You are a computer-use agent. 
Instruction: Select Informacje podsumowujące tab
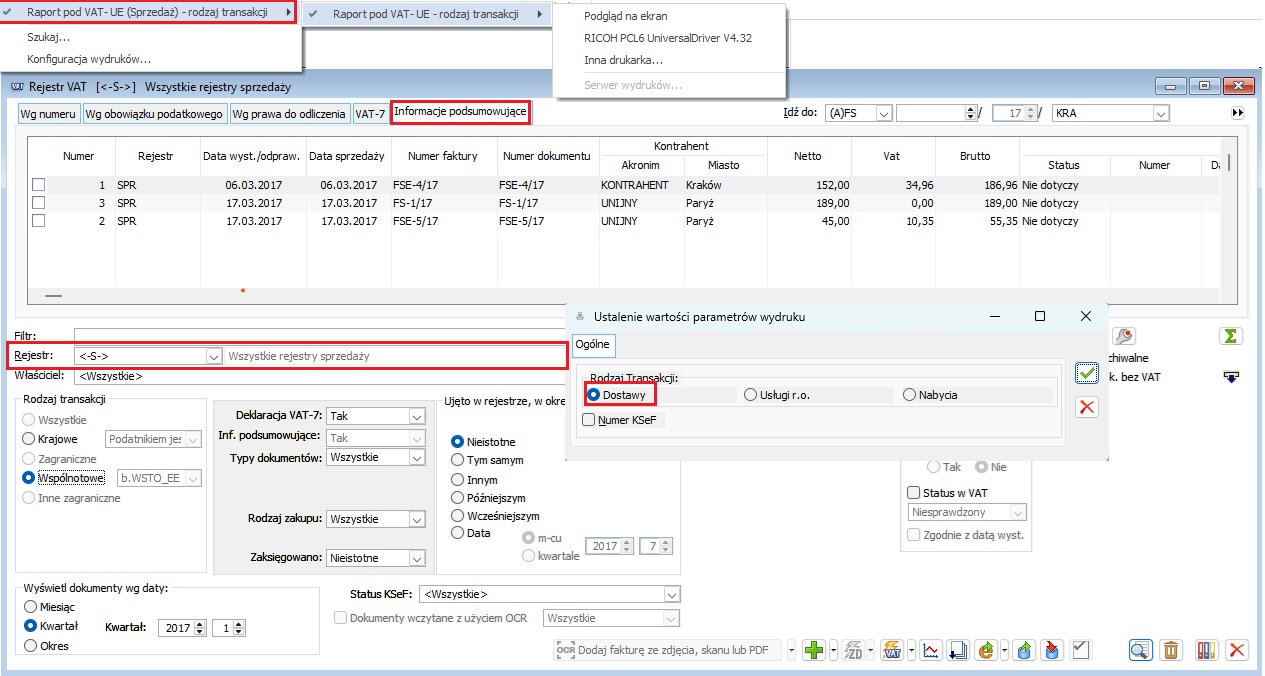[460, 112]
